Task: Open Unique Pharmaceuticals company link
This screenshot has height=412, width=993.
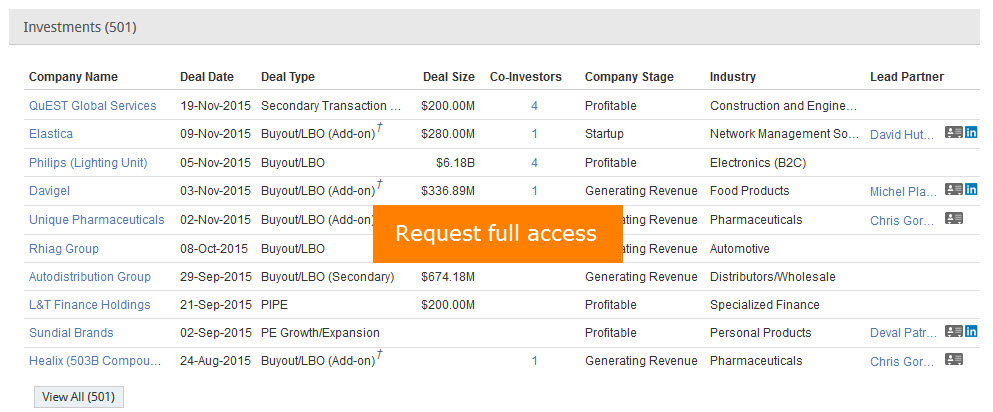Action: point(96,220)
